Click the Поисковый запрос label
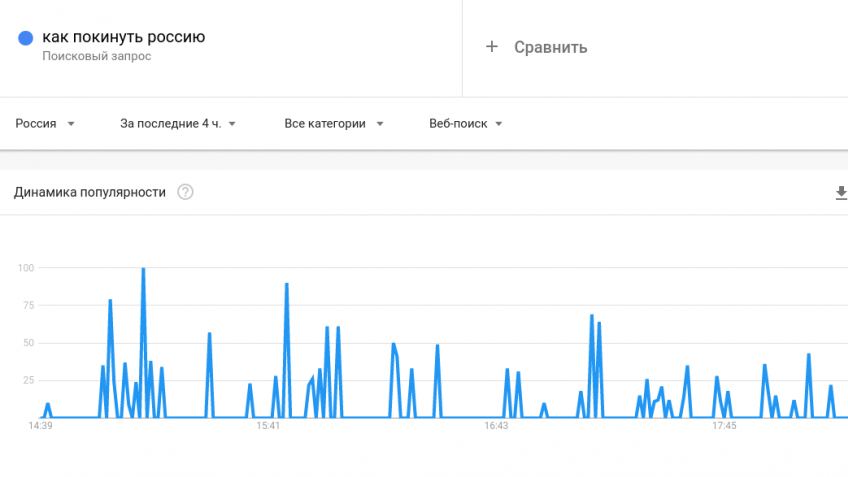This screenshot has height=477, width=848. click(x=97, y=56)
